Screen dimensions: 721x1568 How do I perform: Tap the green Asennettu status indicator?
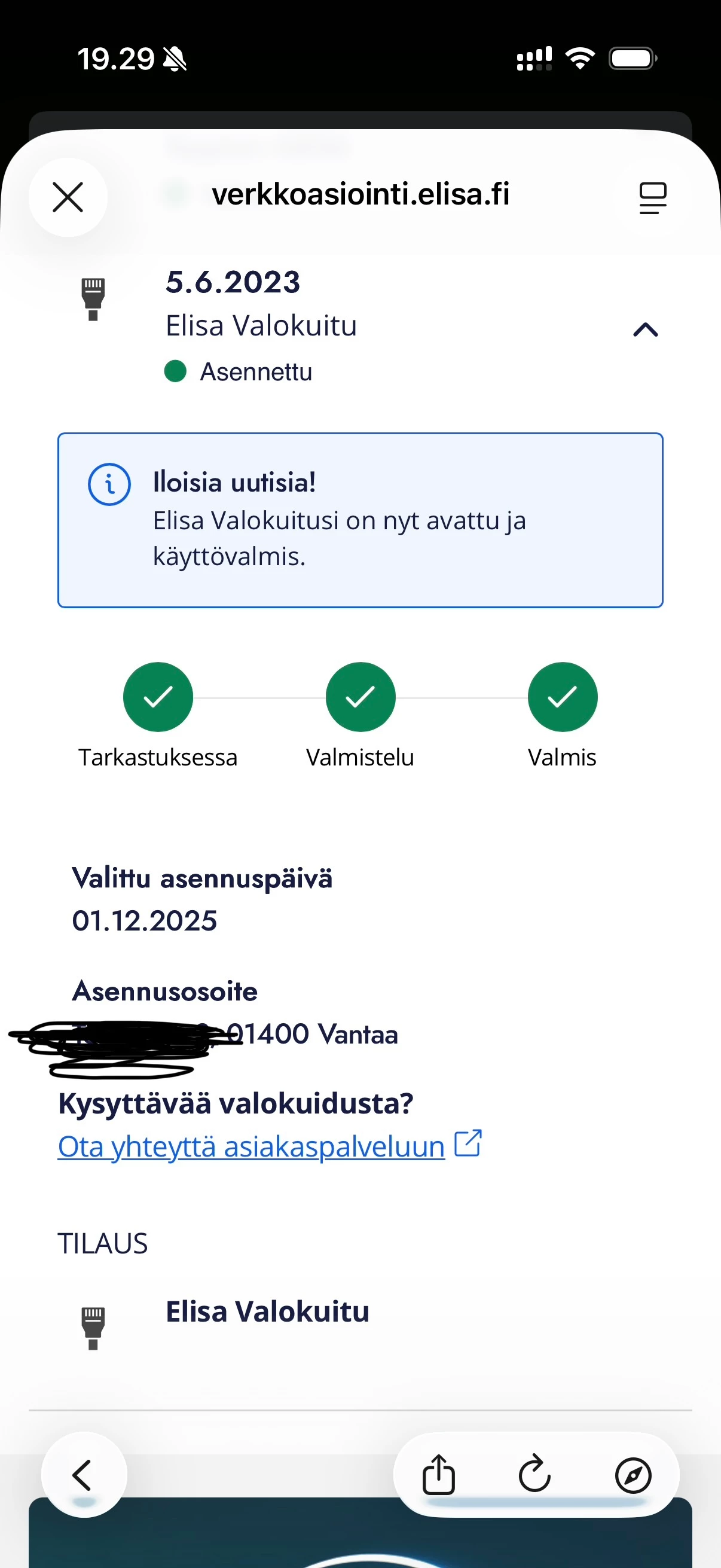click(x=175, y=371)
